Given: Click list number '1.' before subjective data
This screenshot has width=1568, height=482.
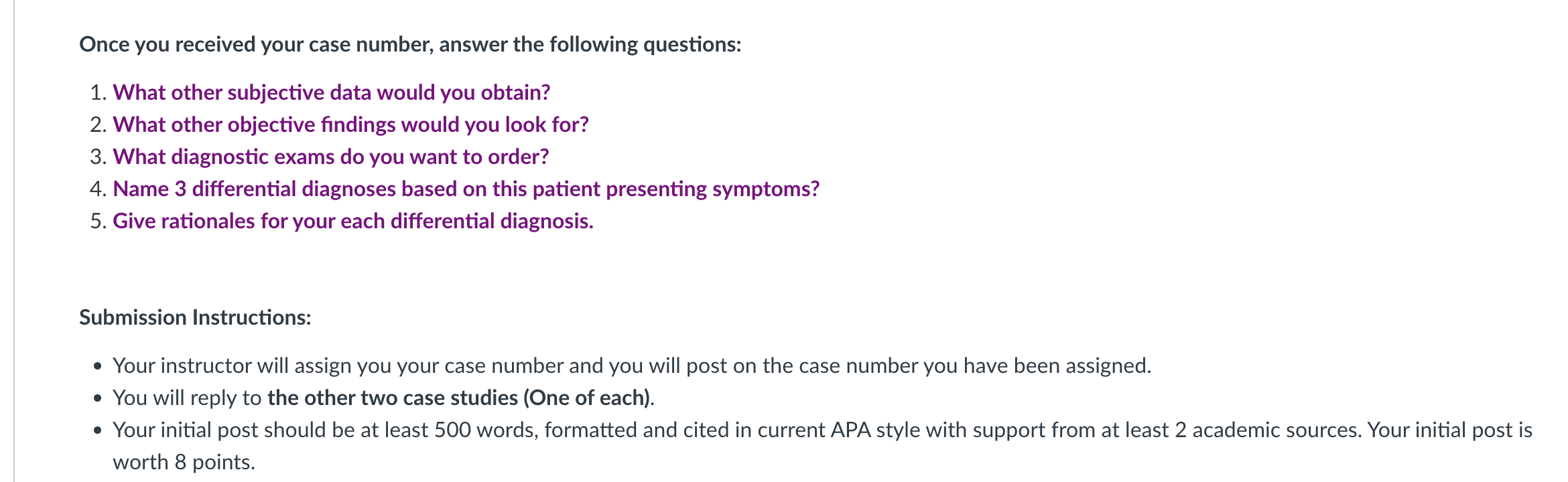Looking at the screenshot, I should (x=99, y=92).
